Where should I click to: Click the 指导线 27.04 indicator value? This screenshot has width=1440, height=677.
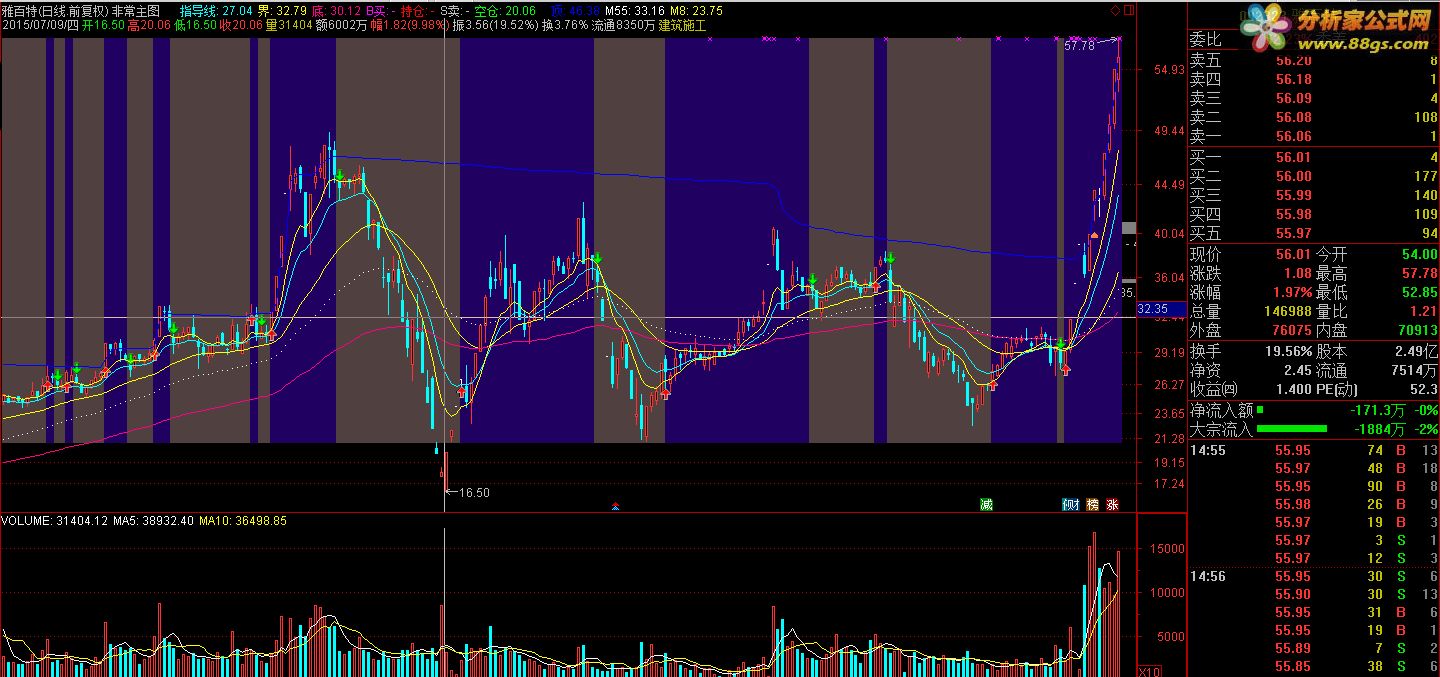217,10
